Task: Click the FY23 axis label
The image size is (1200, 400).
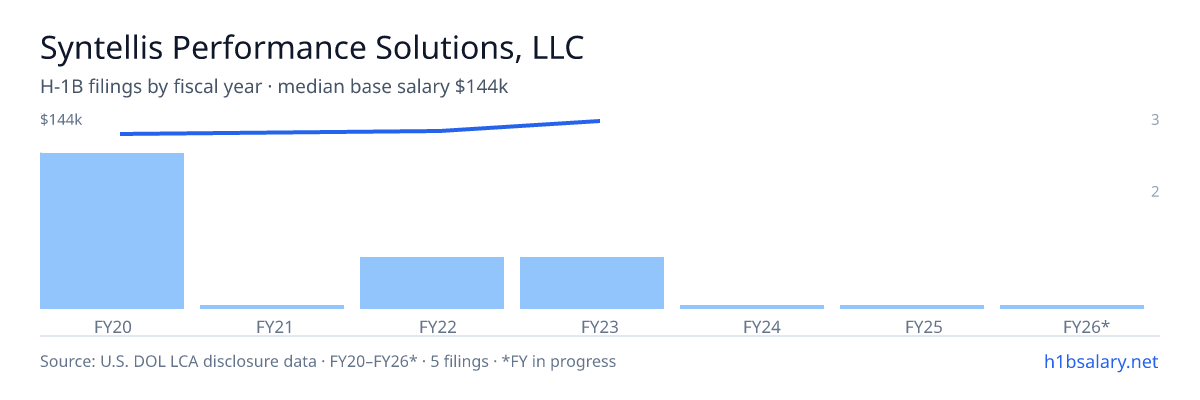Action: tap(592, 326)
